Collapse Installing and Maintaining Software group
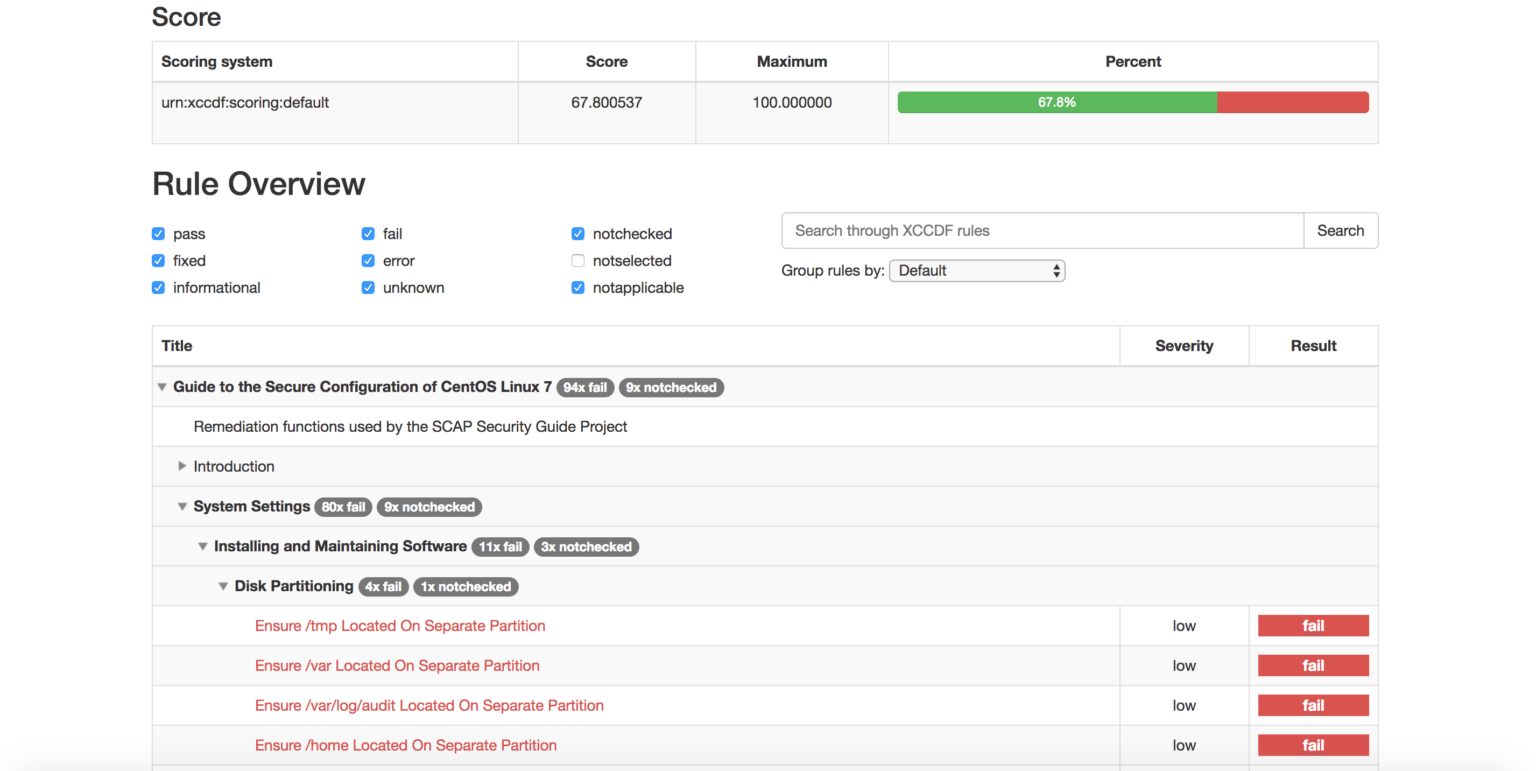This screenshot has width=1536, height=771. (x=203, y=547)
